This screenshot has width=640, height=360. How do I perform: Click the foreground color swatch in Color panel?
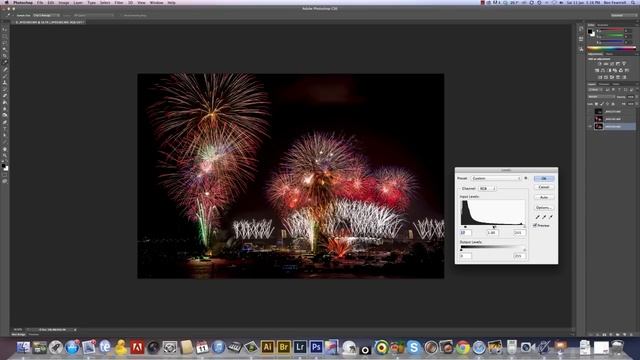590,31
